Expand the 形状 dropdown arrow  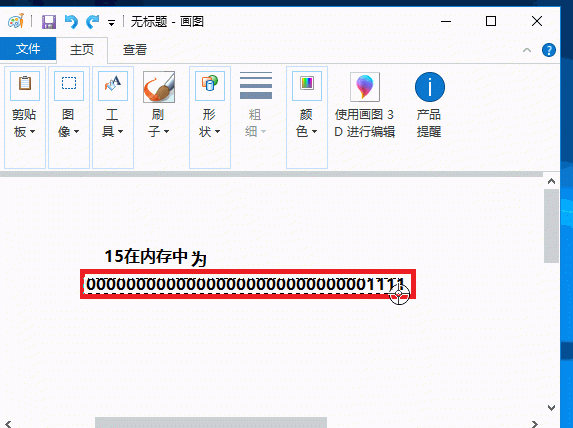(x=217, y=131)
